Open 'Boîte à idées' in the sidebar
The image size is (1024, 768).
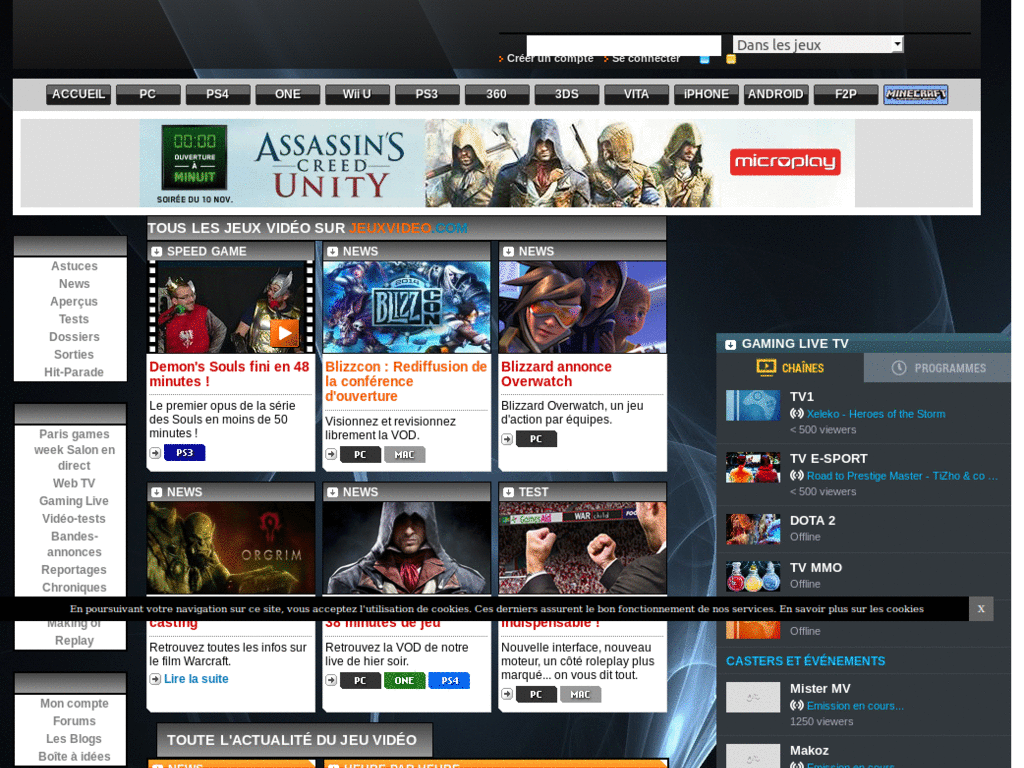point(74,756)
